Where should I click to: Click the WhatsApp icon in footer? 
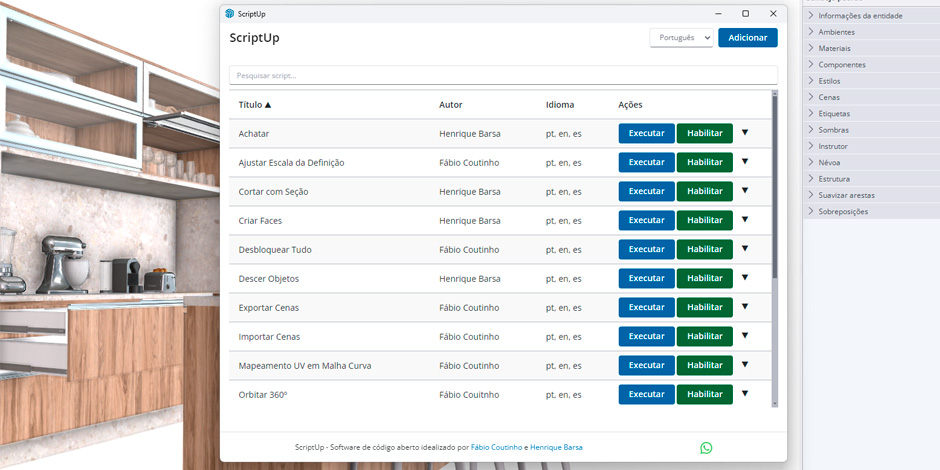706,448
